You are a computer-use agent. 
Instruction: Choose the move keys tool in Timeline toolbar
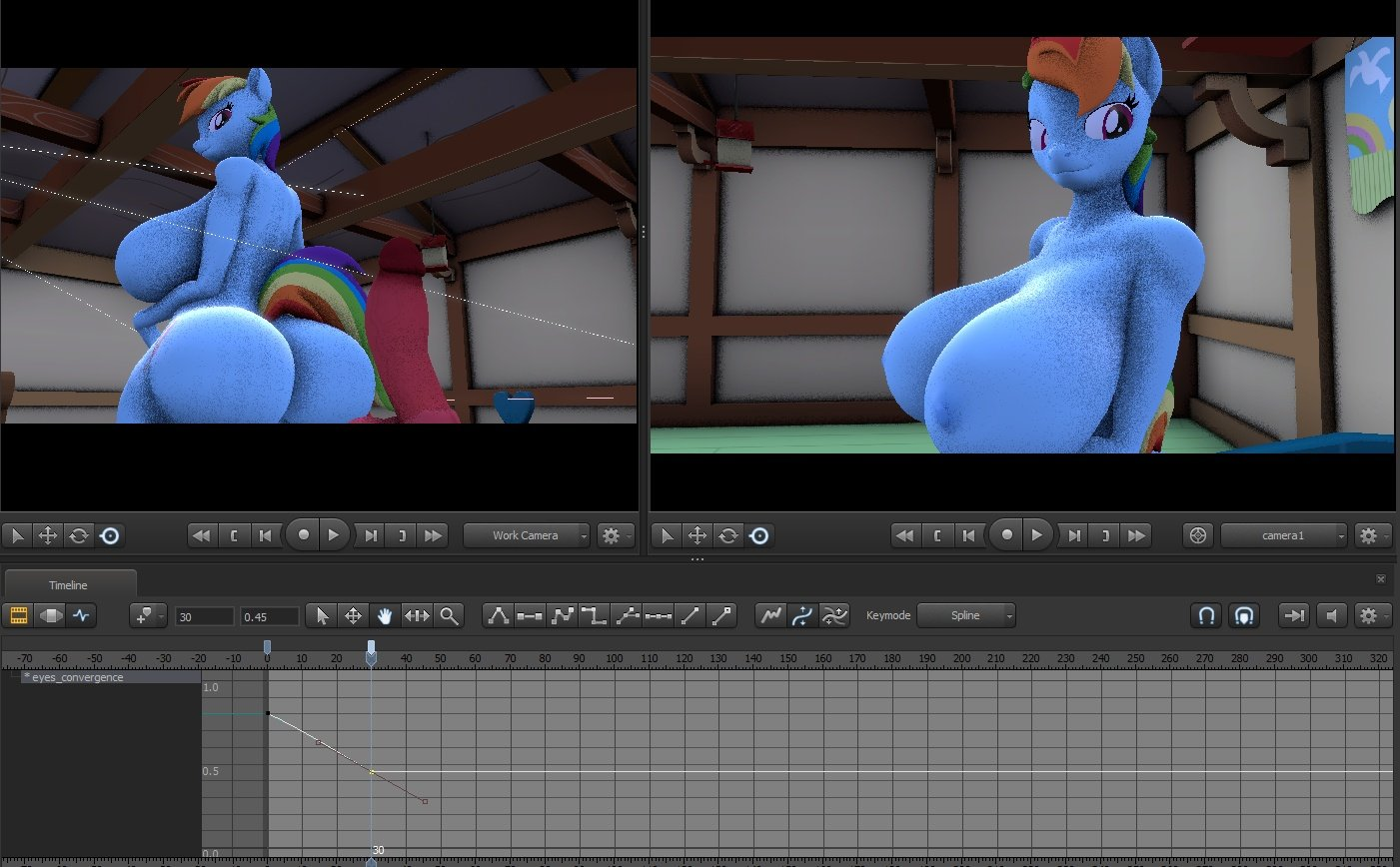[353, 616]
